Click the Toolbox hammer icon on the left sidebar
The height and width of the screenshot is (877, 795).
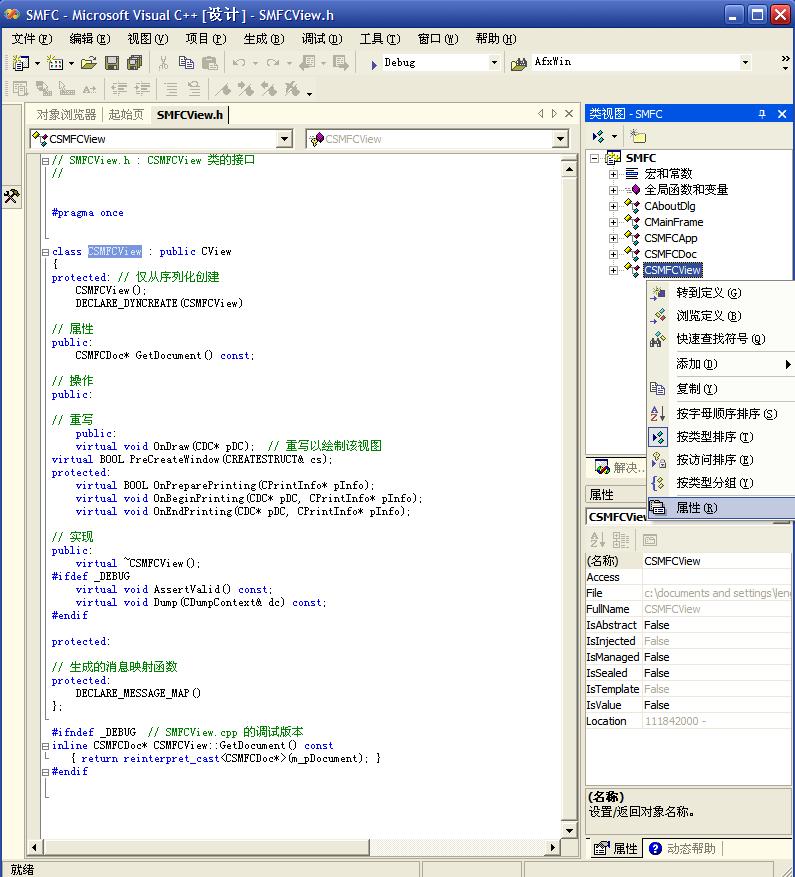click(11, 196)
